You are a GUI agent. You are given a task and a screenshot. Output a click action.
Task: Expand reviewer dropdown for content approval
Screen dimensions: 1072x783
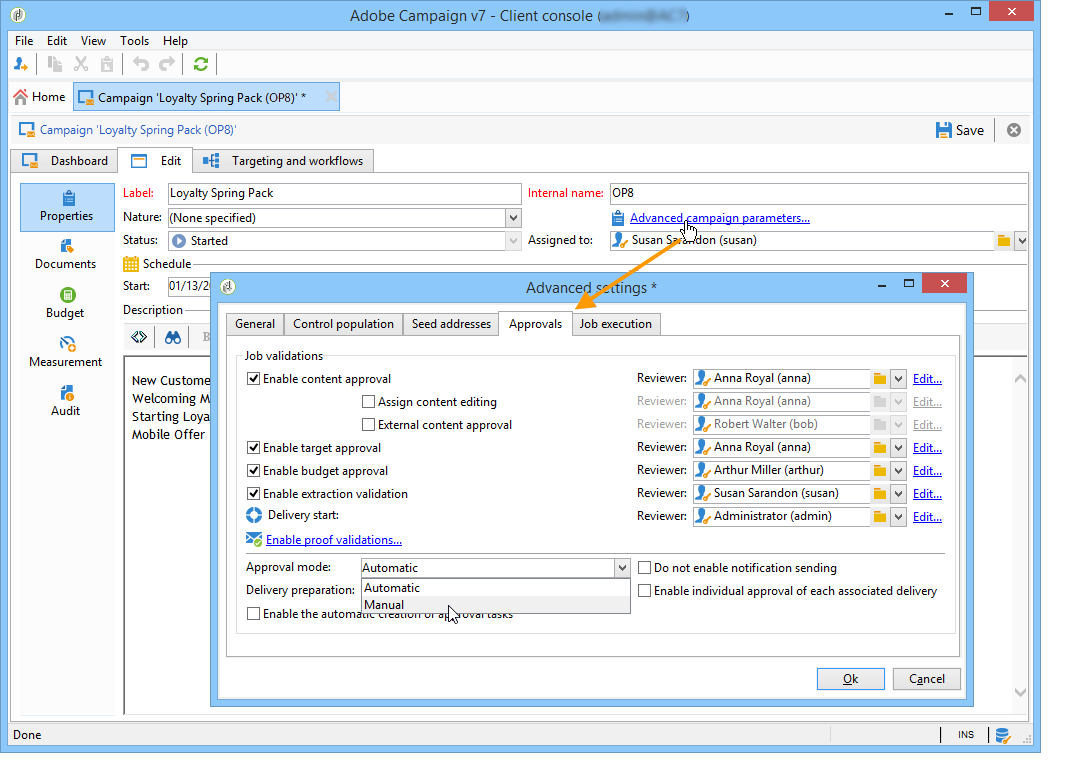[898, 379]
